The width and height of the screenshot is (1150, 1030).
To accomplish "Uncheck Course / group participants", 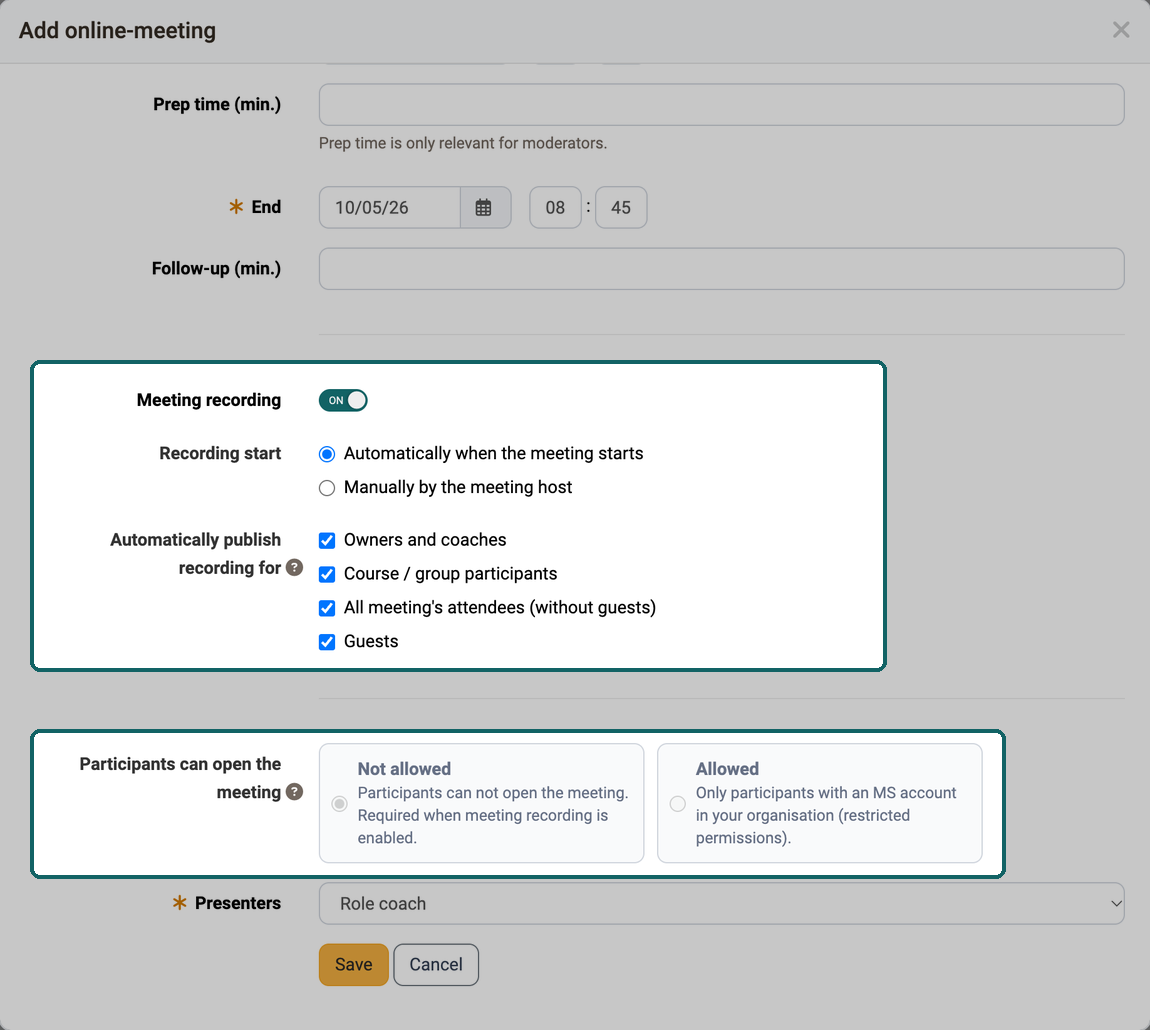I will tap(327, 574).
